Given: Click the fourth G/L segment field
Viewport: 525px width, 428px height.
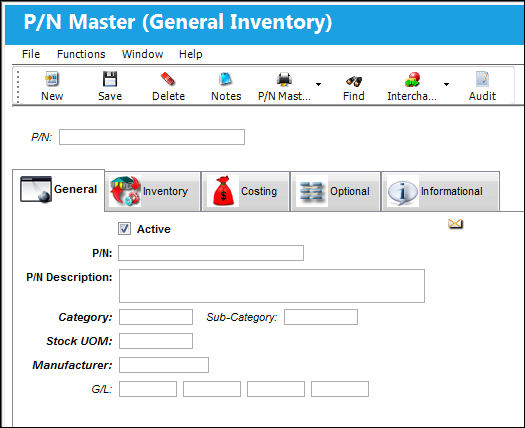Looking at the screenshot, I should click(340, 389).
